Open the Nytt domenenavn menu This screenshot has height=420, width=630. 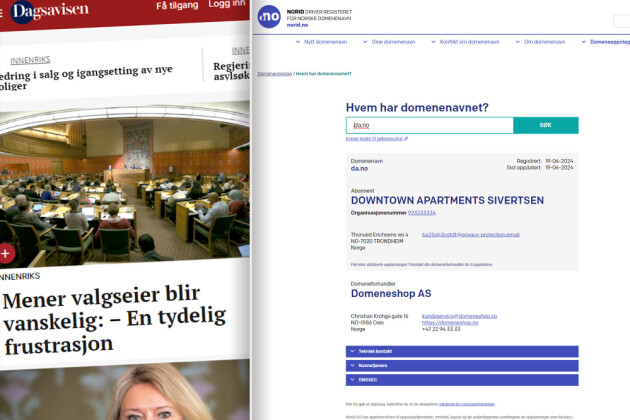coord(321,42)
